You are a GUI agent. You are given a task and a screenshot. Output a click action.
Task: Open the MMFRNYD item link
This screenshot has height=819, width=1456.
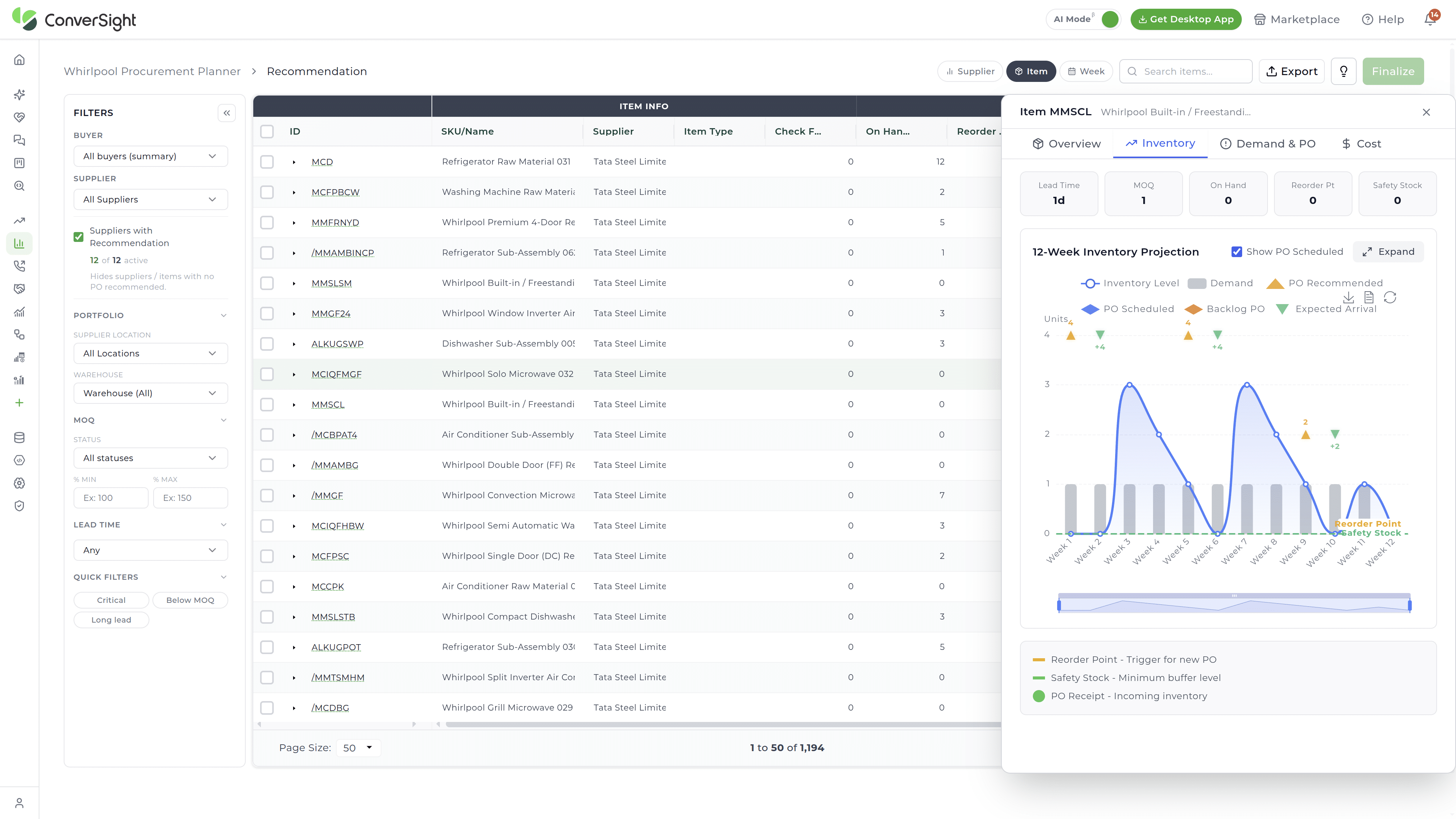[x=335, y=223]
